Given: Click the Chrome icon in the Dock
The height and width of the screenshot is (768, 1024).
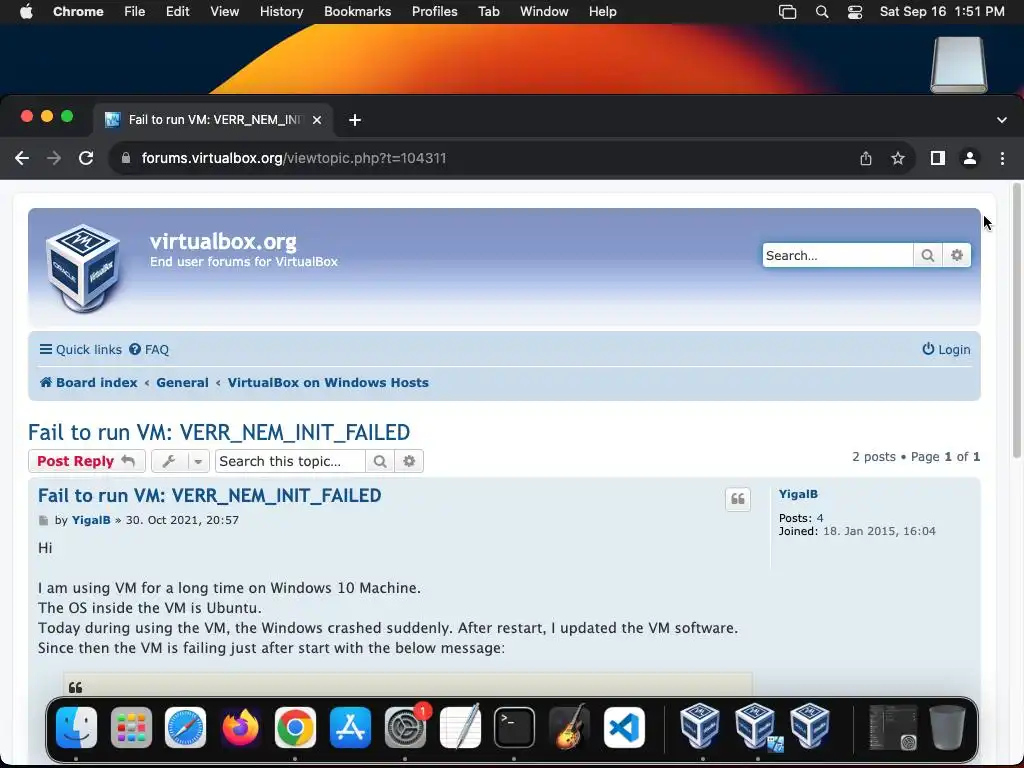Looking at the screenshot, I should [295, 728].
